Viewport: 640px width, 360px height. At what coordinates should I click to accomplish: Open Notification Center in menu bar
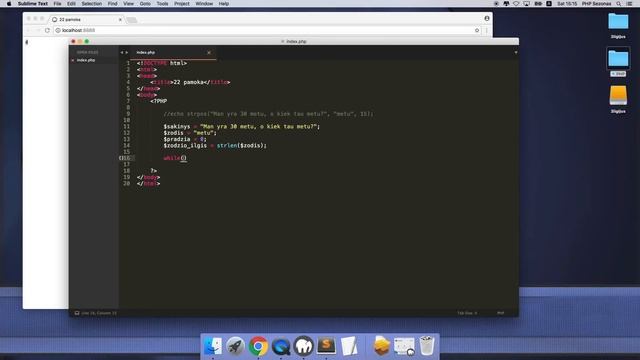[630, 4]
